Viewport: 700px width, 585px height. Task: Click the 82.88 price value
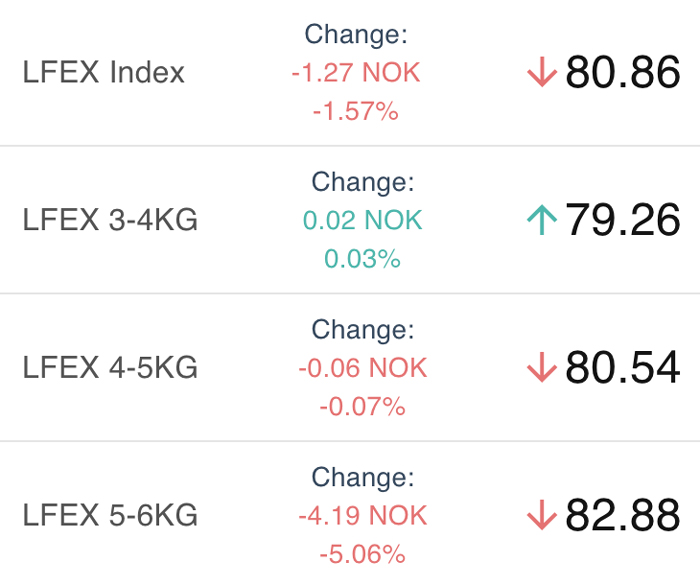pos(623,515)
